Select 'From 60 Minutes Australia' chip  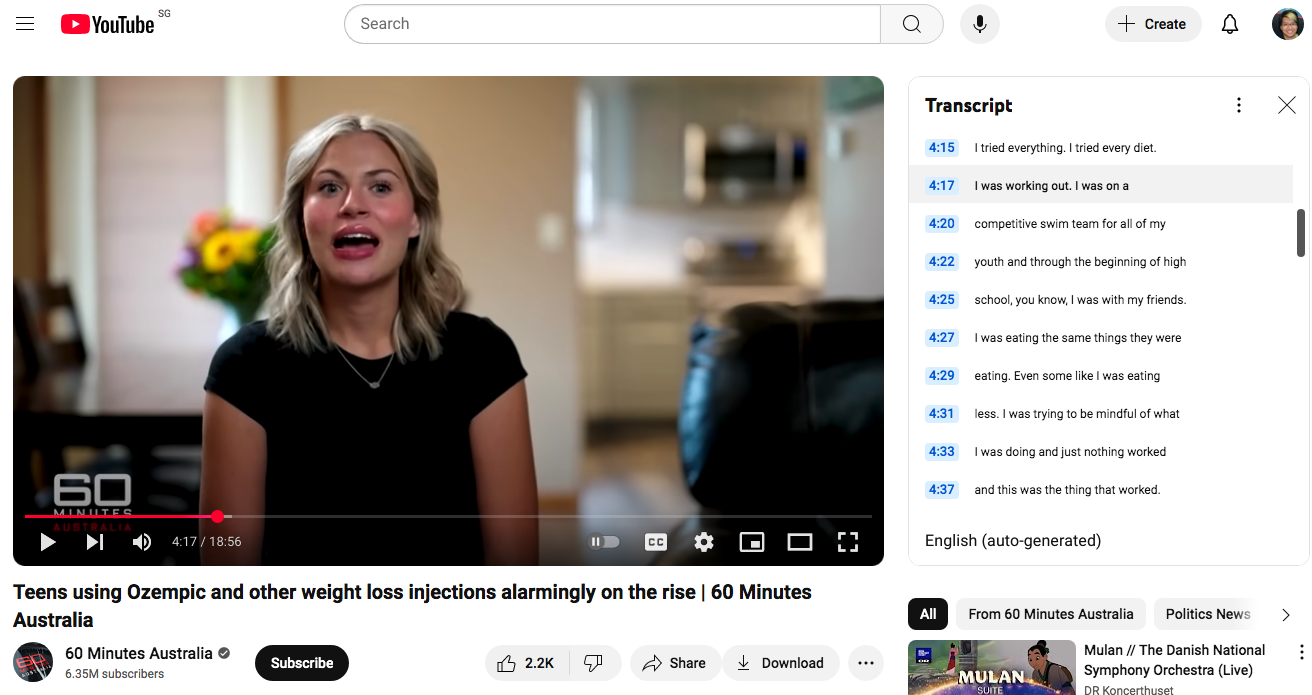pyautogui.click(x=1050, y=614)
